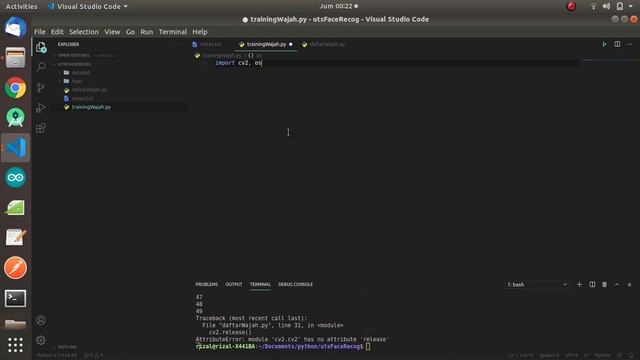Create a new terminal with plus icon
Screen dimensions: 640x360
pyautogui.click(x=579, y=284)
